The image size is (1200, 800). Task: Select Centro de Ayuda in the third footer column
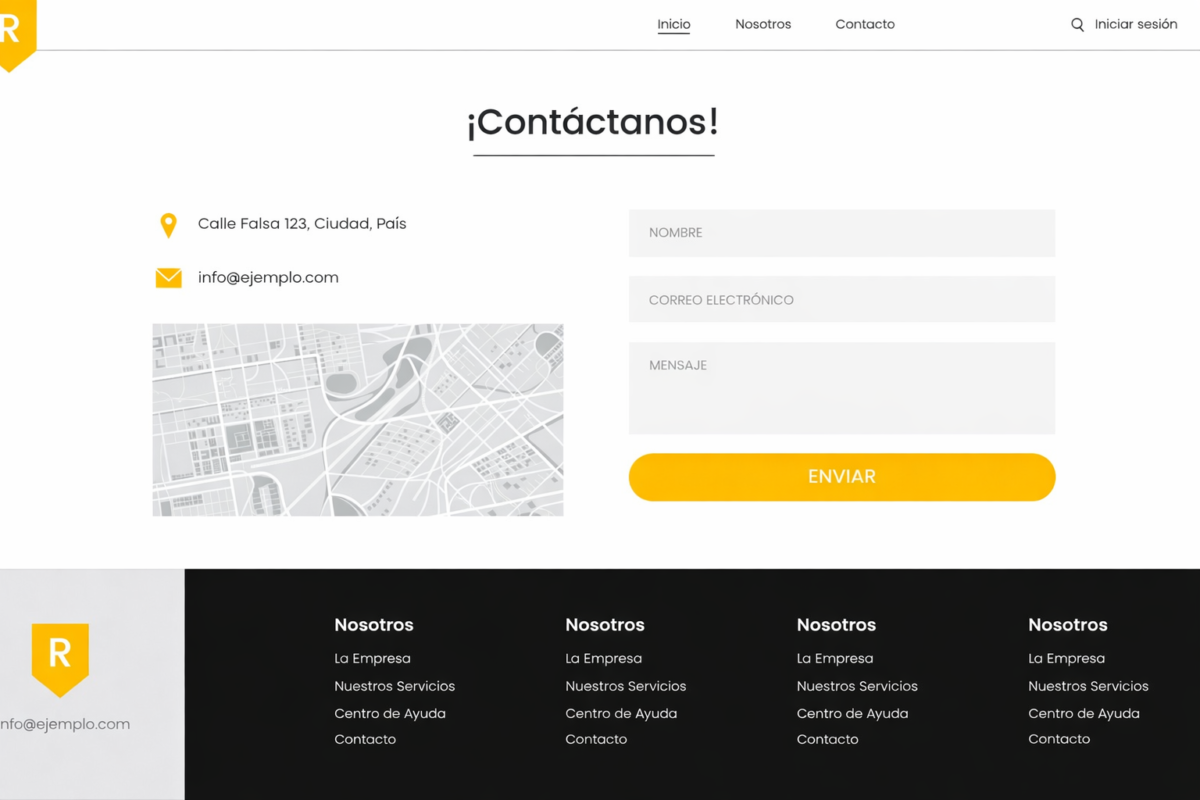point(852,713)
